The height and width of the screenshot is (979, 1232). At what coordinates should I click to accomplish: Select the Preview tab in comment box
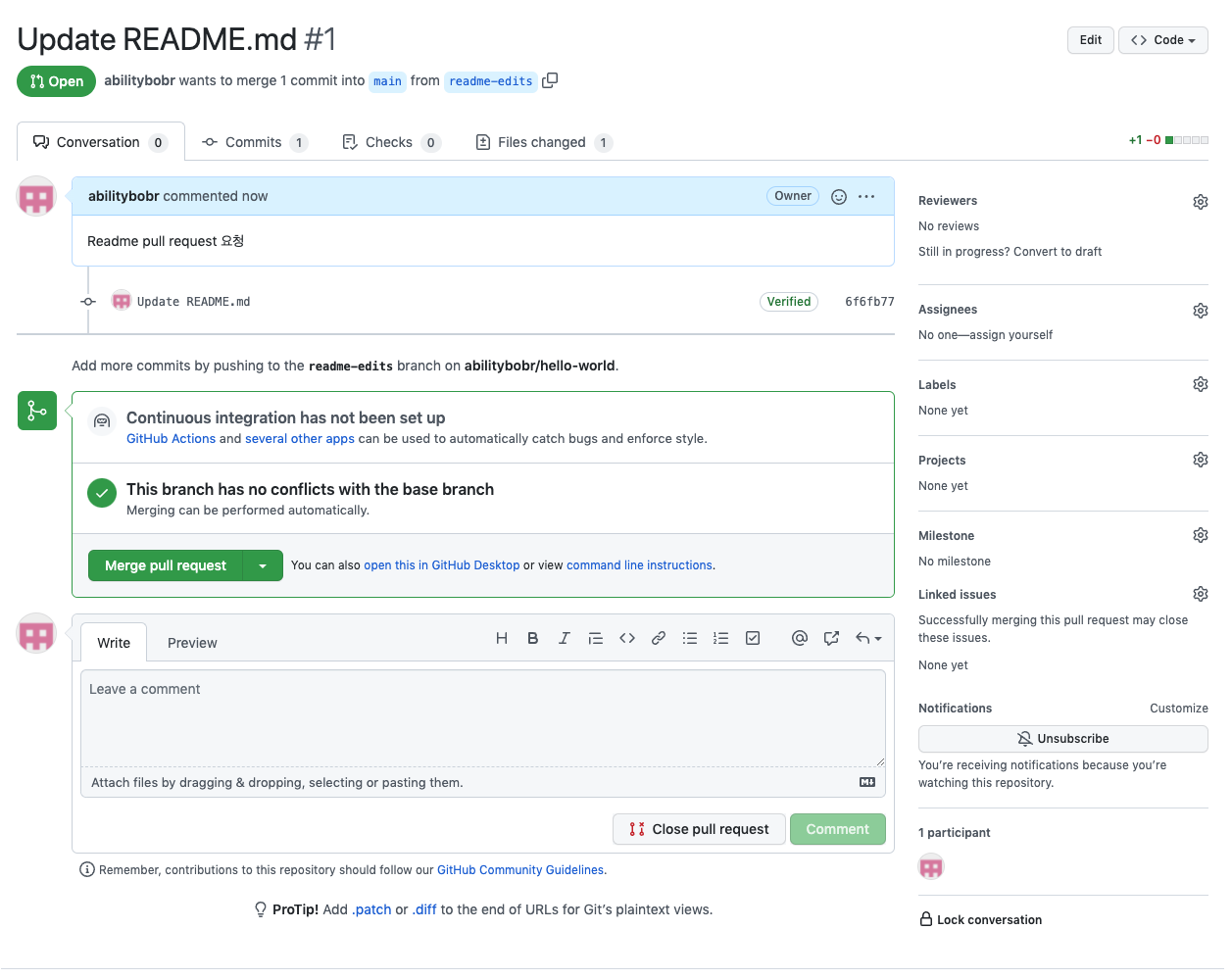click(192, 643)
